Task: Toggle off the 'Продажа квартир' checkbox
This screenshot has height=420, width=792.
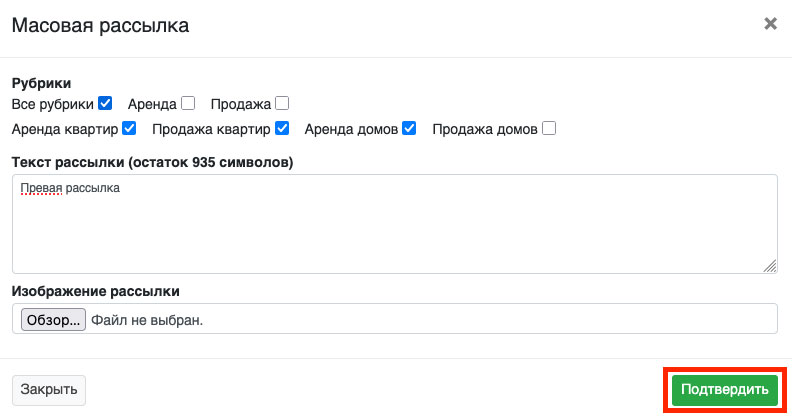Action: (x=282, y=129)
